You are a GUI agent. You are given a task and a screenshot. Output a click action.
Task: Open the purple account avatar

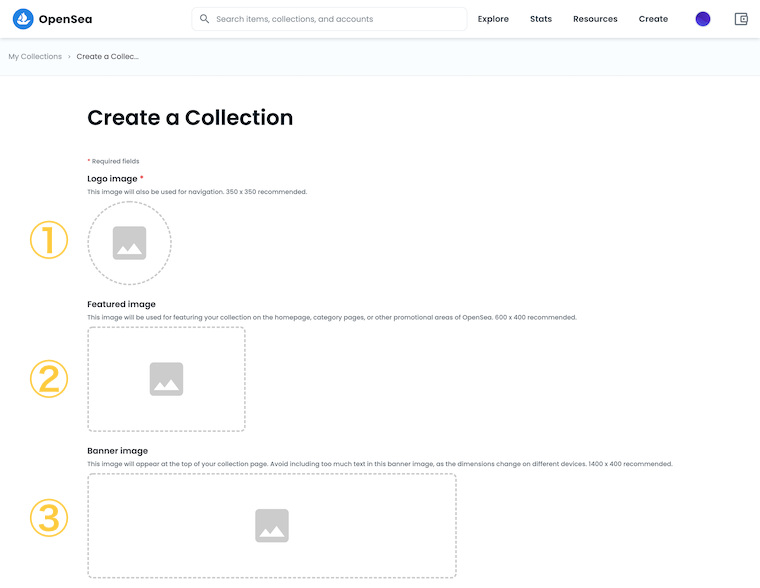703,19
